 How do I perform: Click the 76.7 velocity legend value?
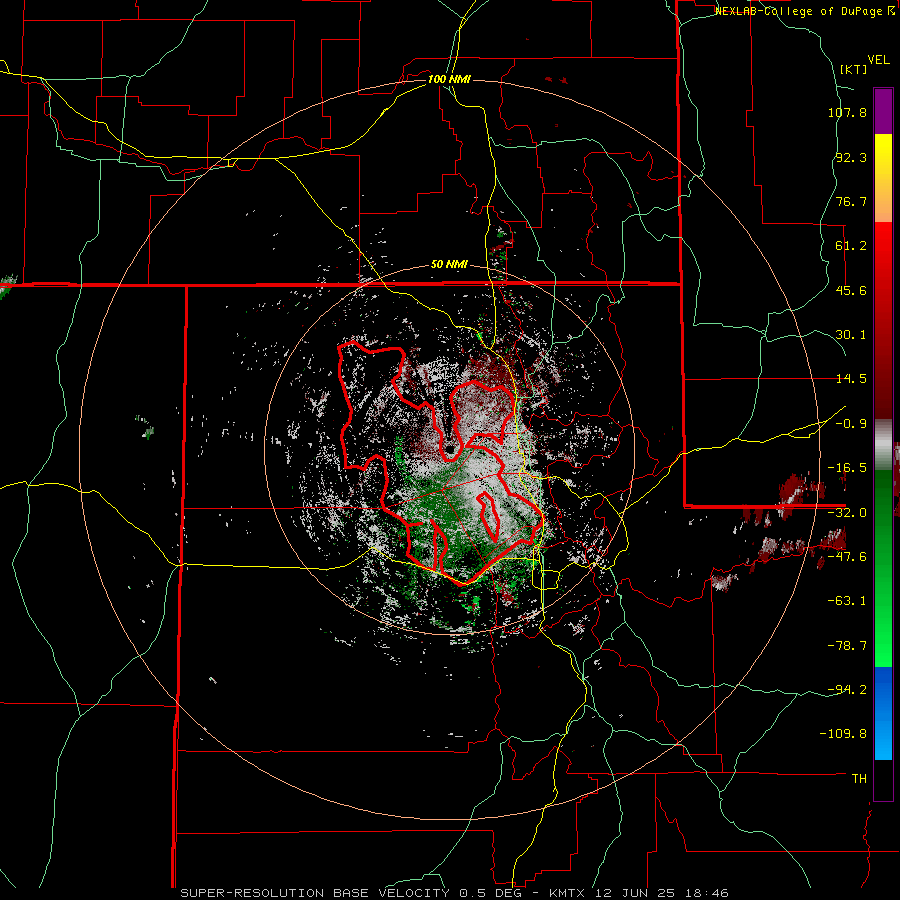[x=851, y=201]
